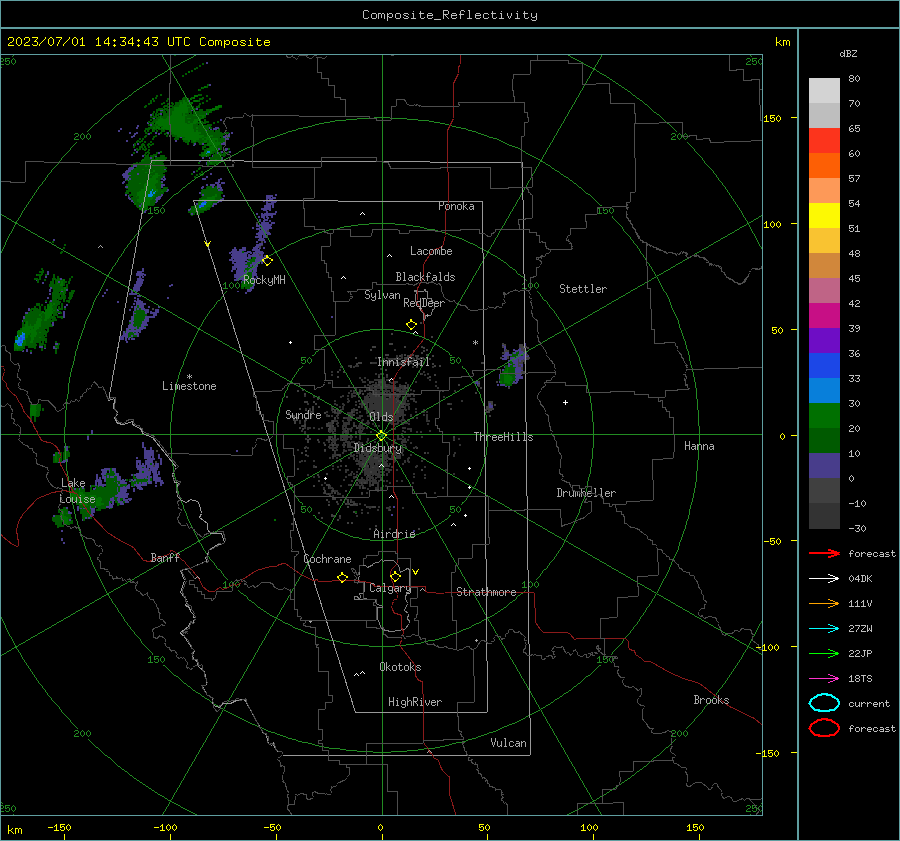Select the cyan current ellipse legend icon
Image resolution: width=900 pixels, height=841 pixels.
tap(824, 703)
